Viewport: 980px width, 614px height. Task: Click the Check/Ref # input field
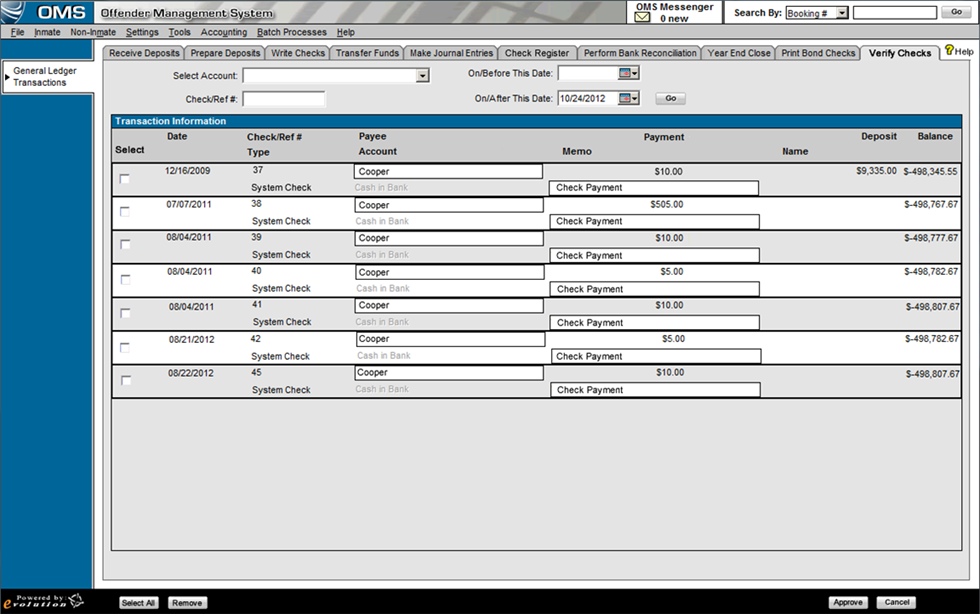284,99
